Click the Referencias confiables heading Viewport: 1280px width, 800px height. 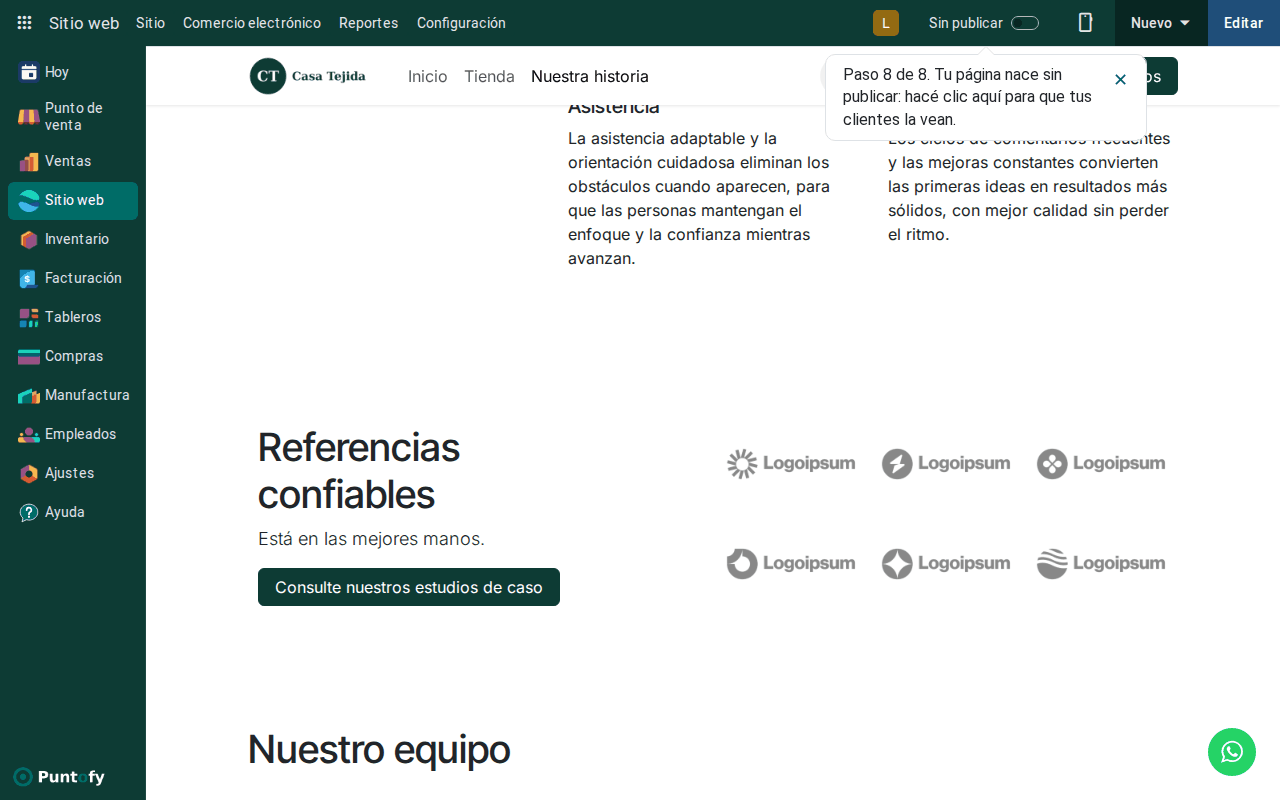pyautogui.click(x=359, y=471)
